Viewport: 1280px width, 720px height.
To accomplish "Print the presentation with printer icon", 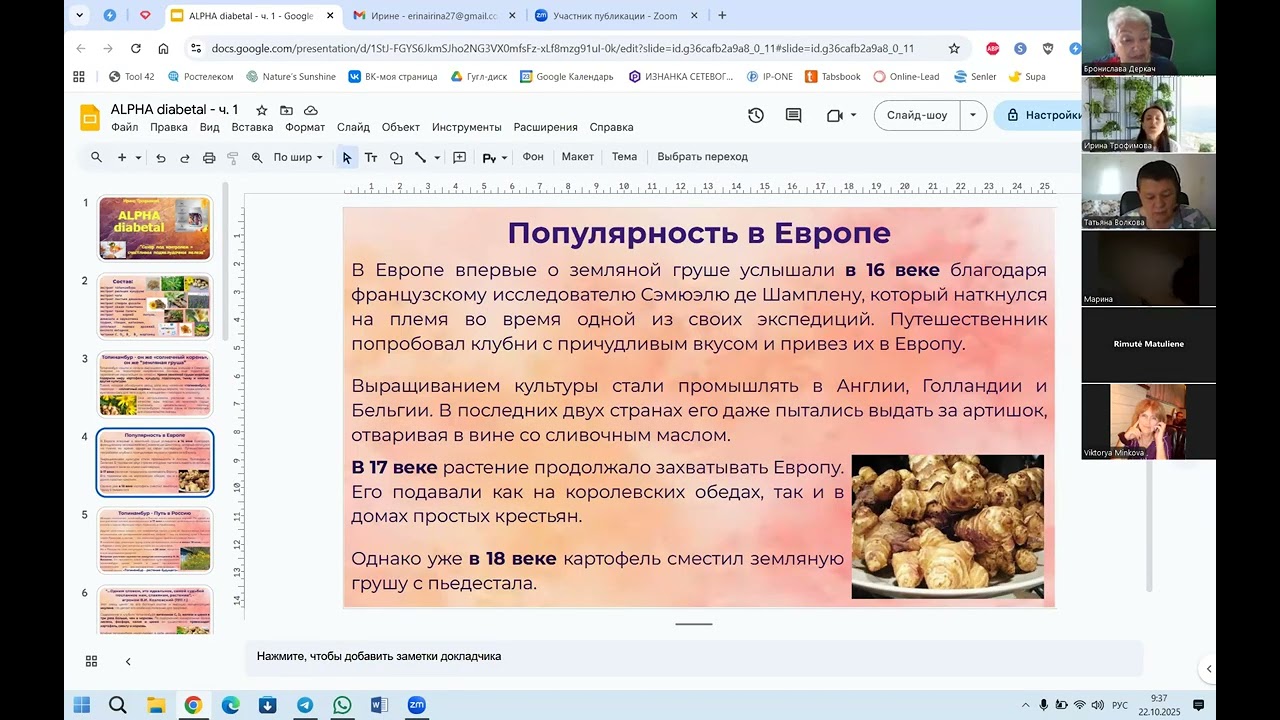I will (209, 158).
